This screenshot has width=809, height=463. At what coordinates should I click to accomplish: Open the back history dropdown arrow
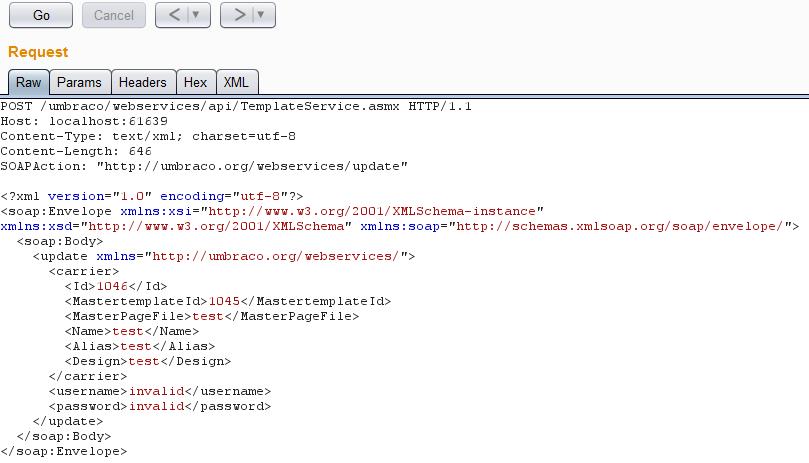coord(197,15)
